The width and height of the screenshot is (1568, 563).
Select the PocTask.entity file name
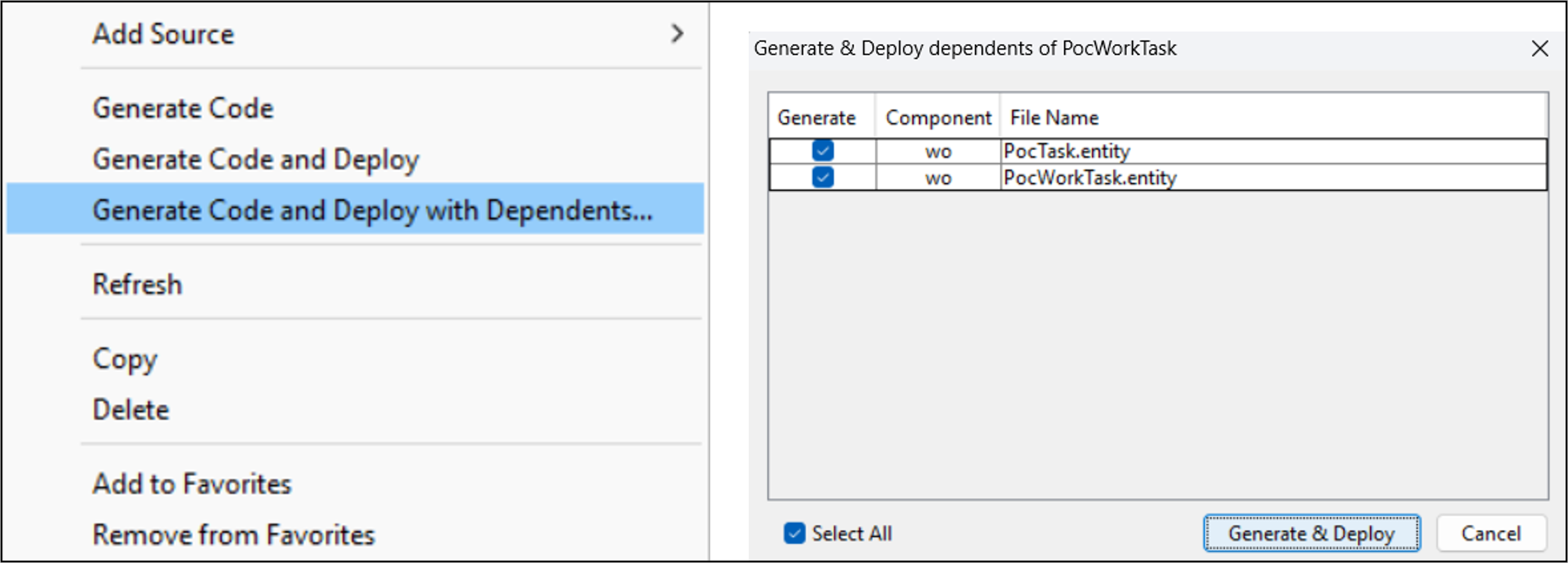(1066, 151)
